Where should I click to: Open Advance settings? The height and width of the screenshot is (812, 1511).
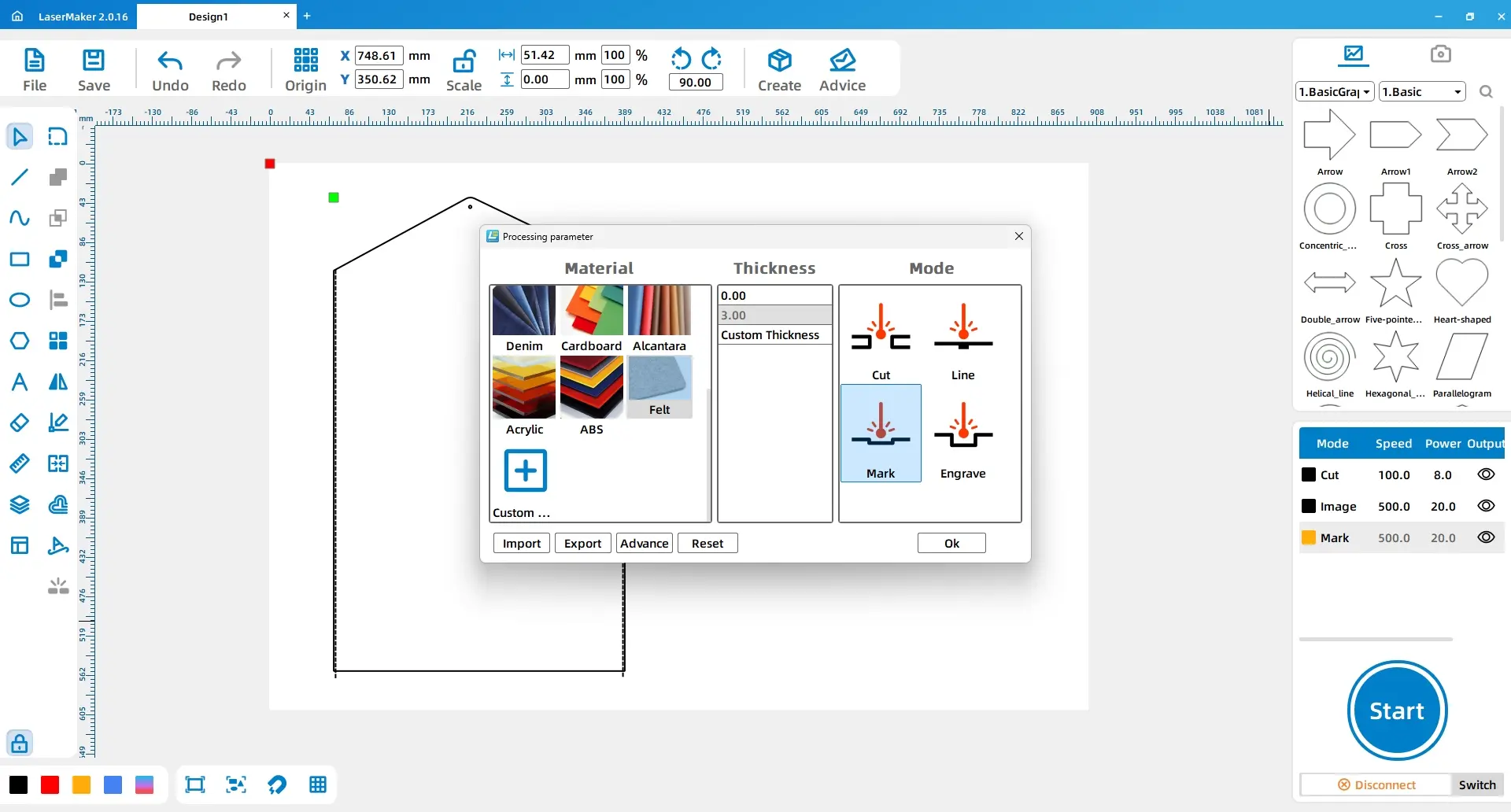(x=644, y=543)
